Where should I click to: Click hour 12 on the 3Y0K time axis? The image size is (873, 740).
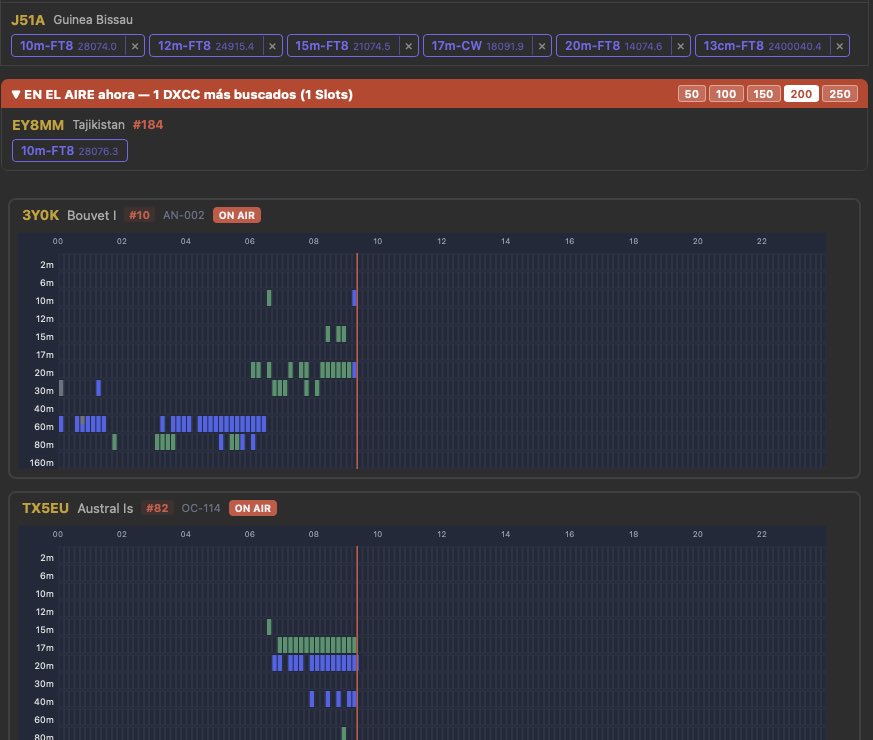click(442, 242)
